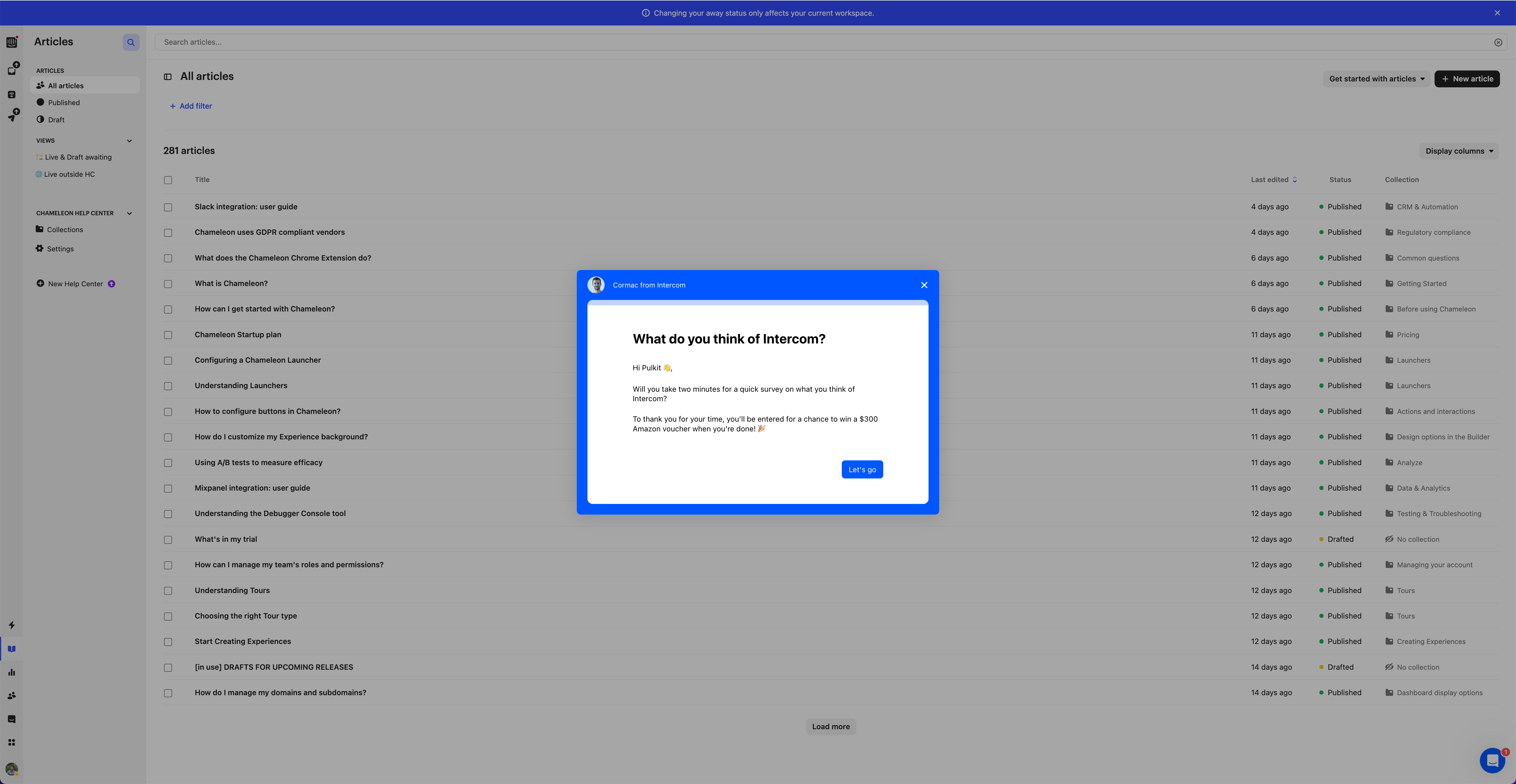Viewport: 1516px width, 784px height.
Task: Collapse the Chameleon Help Center chevron
Action: pos(129,213)
